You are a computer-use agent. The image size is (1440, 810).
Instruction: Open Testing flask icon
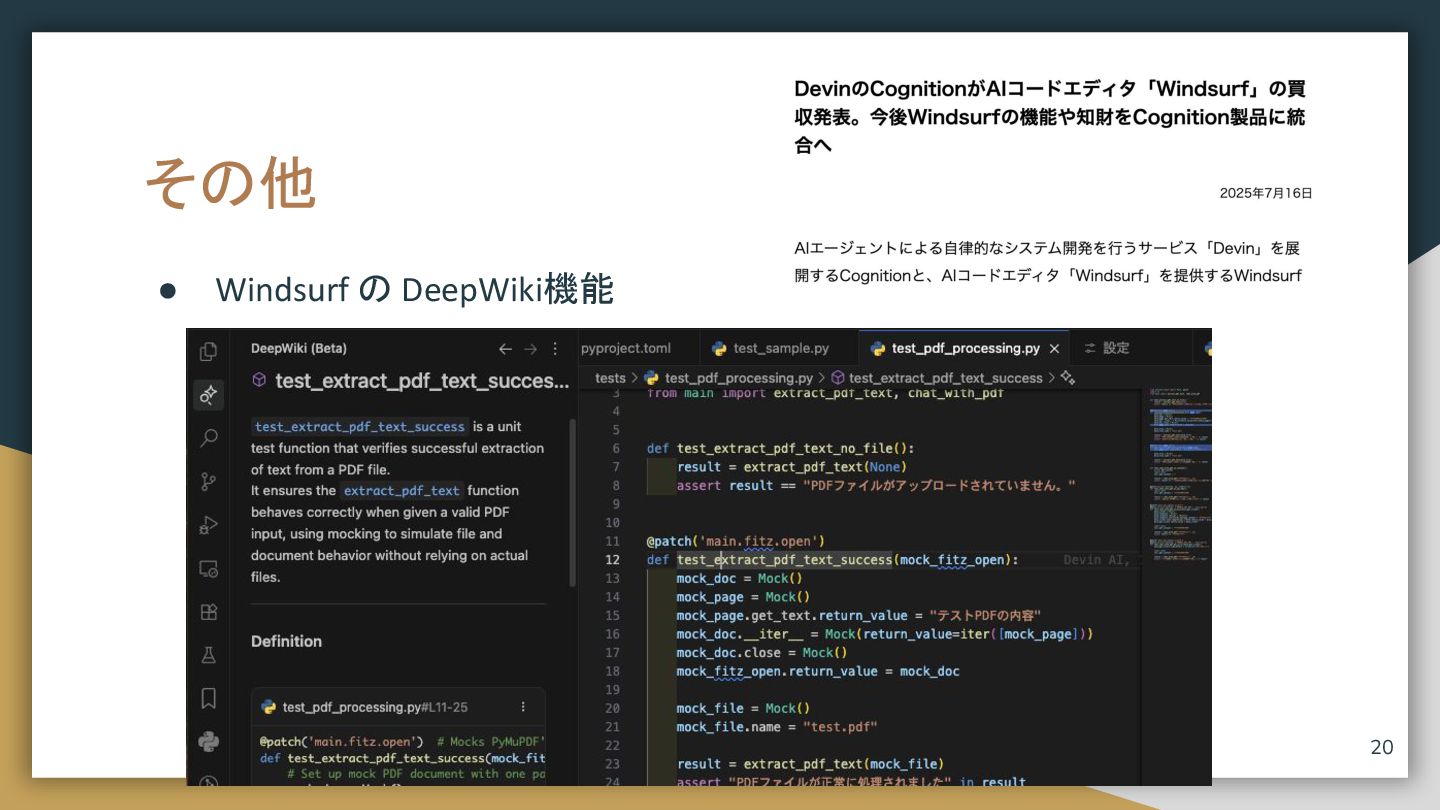click(208, 655)
